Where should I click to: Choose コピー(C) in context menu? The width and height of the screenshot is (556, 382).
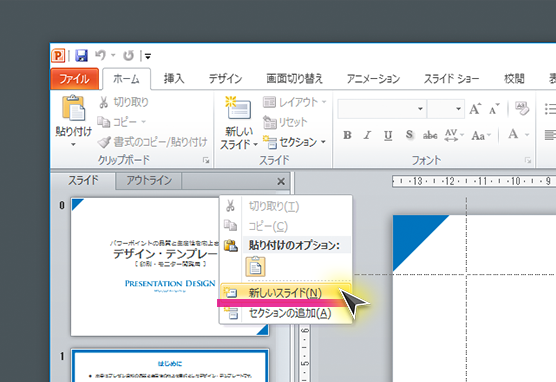pos(268,226)
